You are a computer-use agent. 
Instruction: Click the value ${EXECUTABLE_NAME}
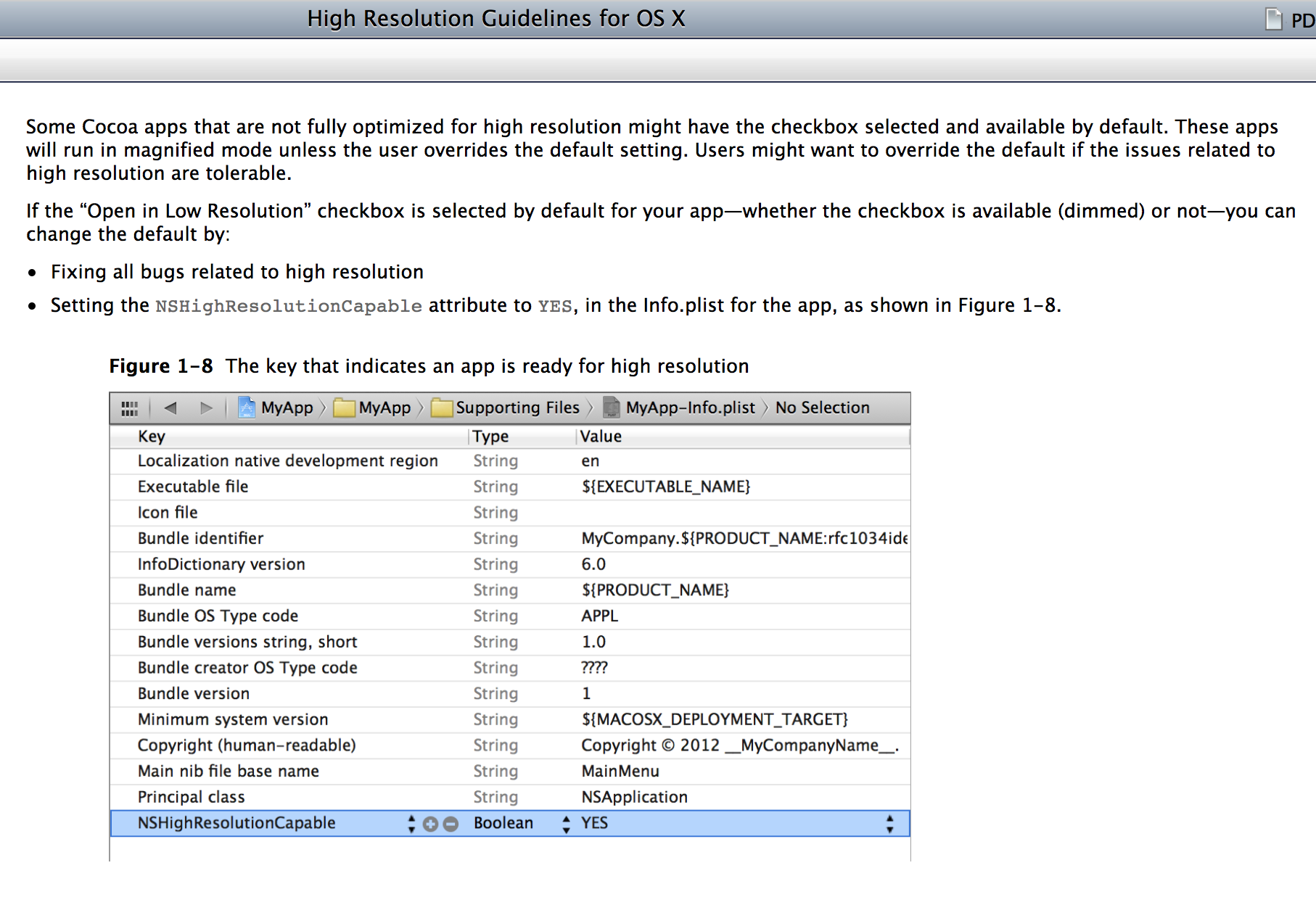(x=666, y=487)
